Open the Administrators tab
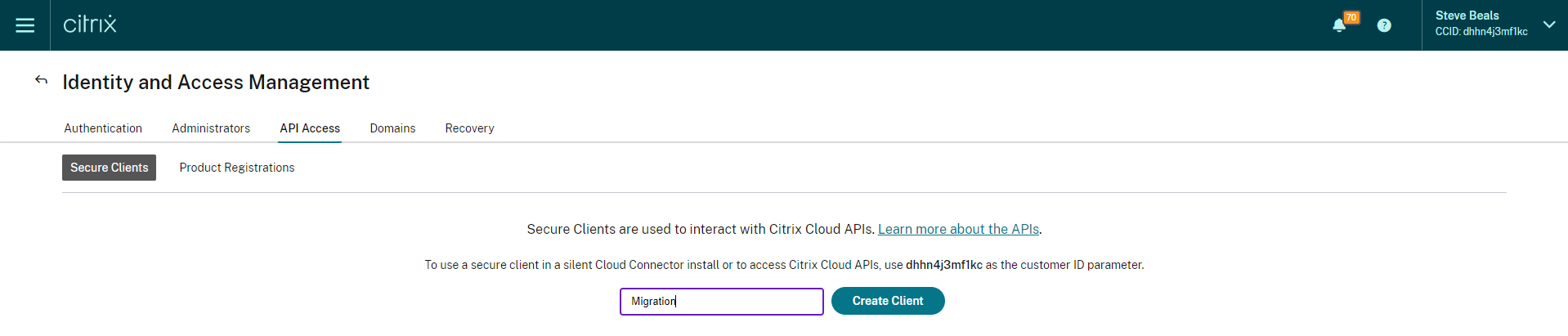Viewport: 1568px width, 336px height. point(211,128)
